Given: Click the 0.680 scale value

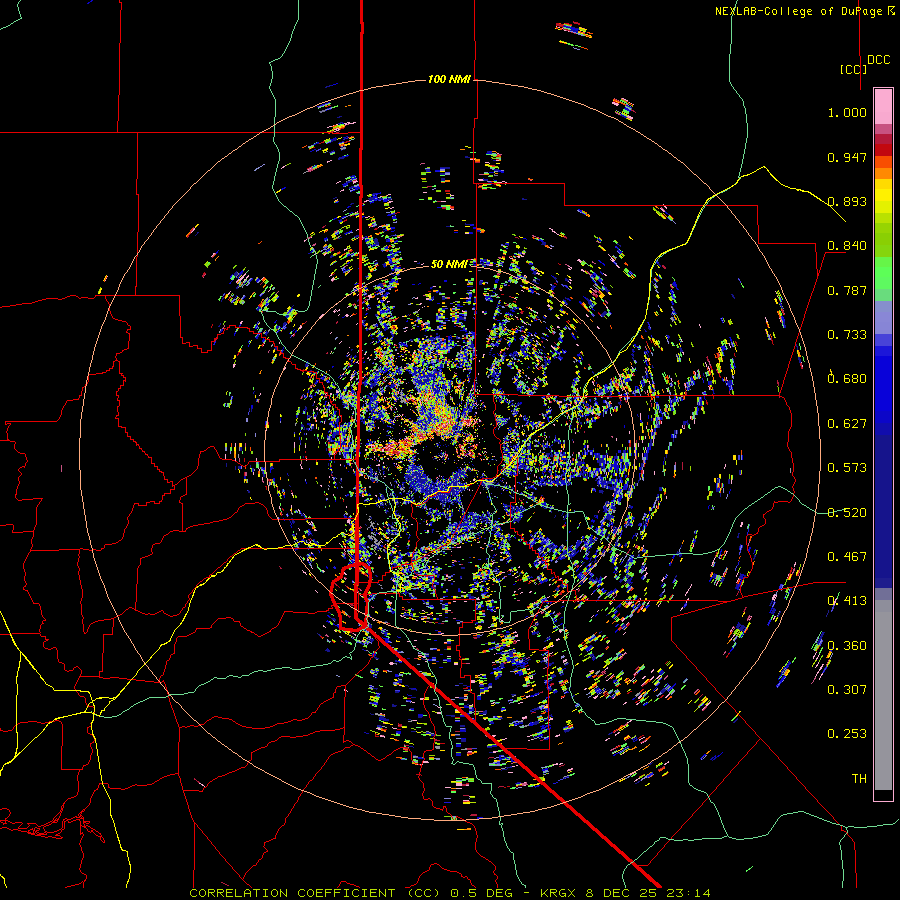Looking at the screenshot, I should coord(847,379).
